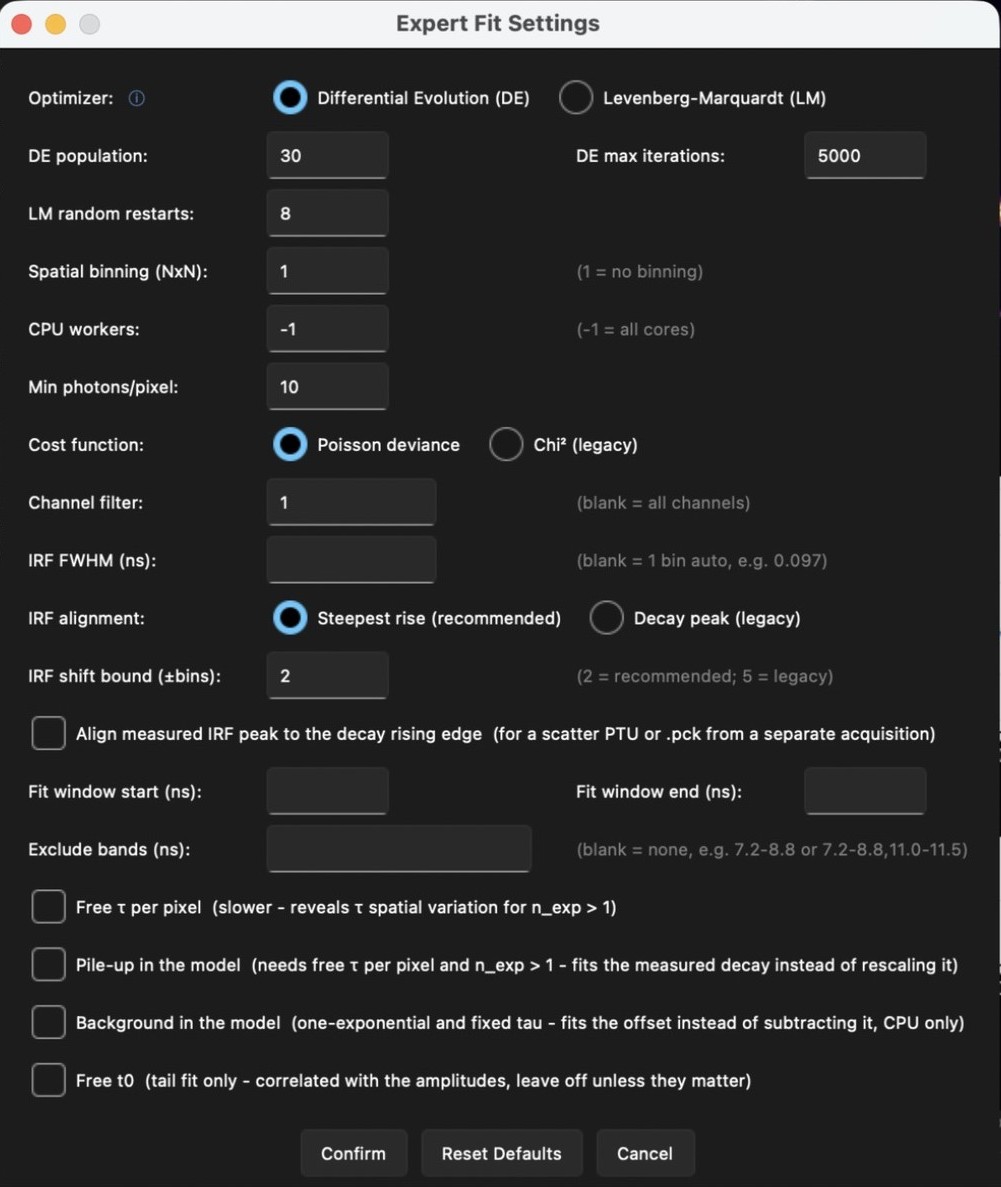Click the Optimizer info icon
This screenshot has width=1001, height=1187.
pyautogui.click(x=136, y=98)
